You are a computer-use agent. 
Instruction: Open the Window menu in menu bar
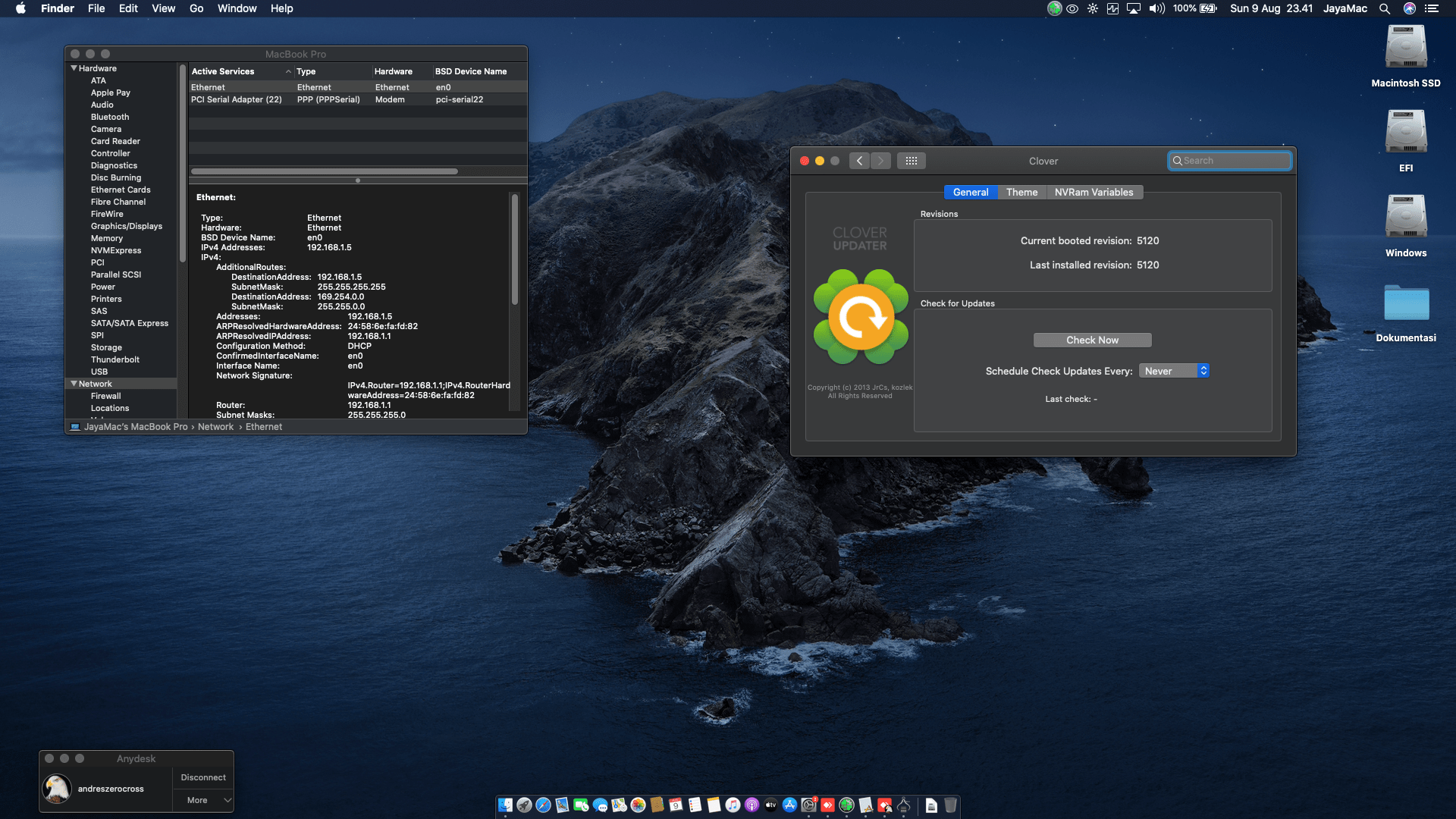pos(237,8)
